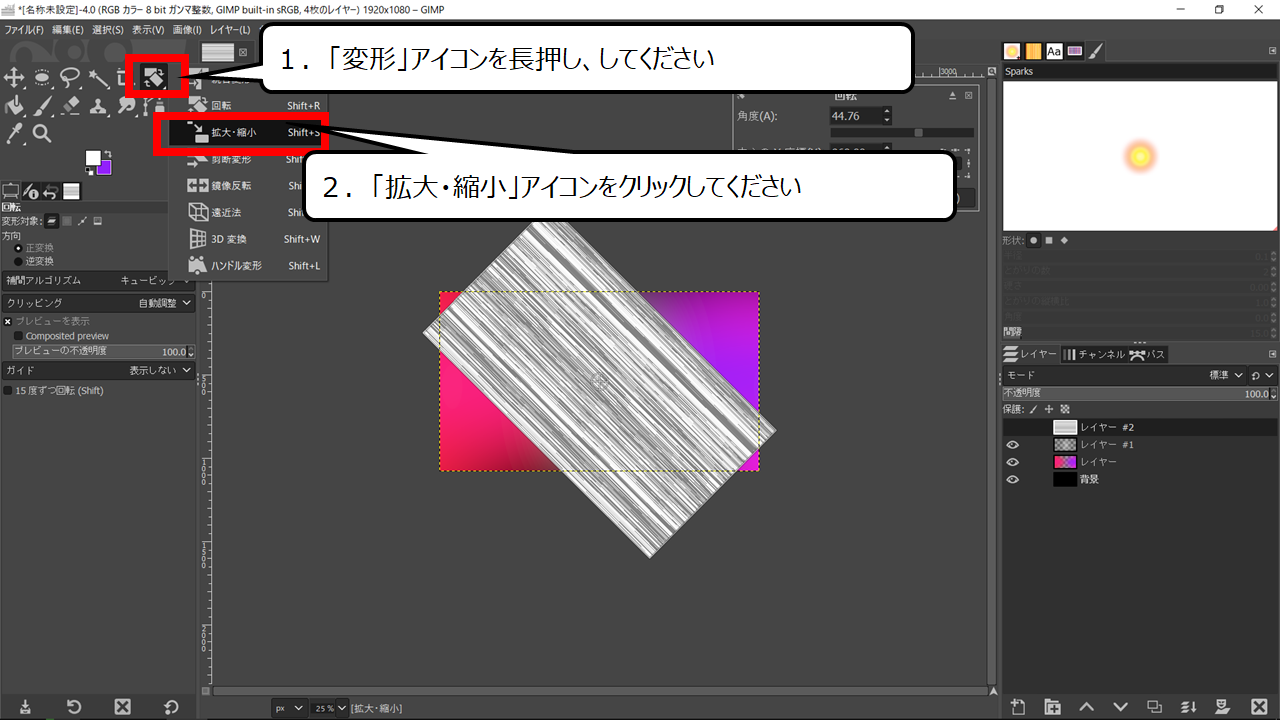Lower the selected layer one step

pos(1120,706)
